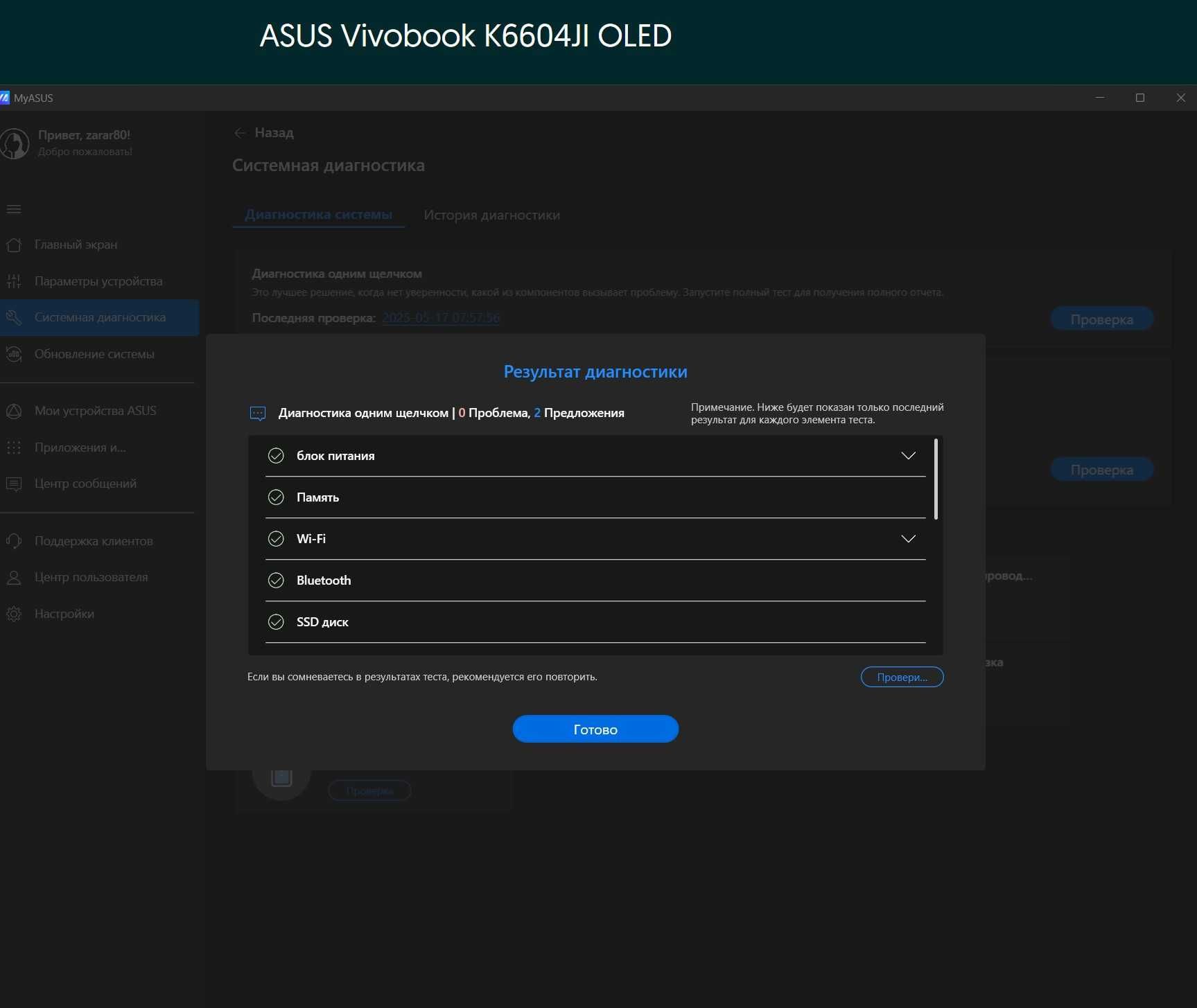Image resolution: width=1197 pixels, height=1008 pixels.
Task: Click the Результат диагностики heading
Action: [x=595, y=372]
